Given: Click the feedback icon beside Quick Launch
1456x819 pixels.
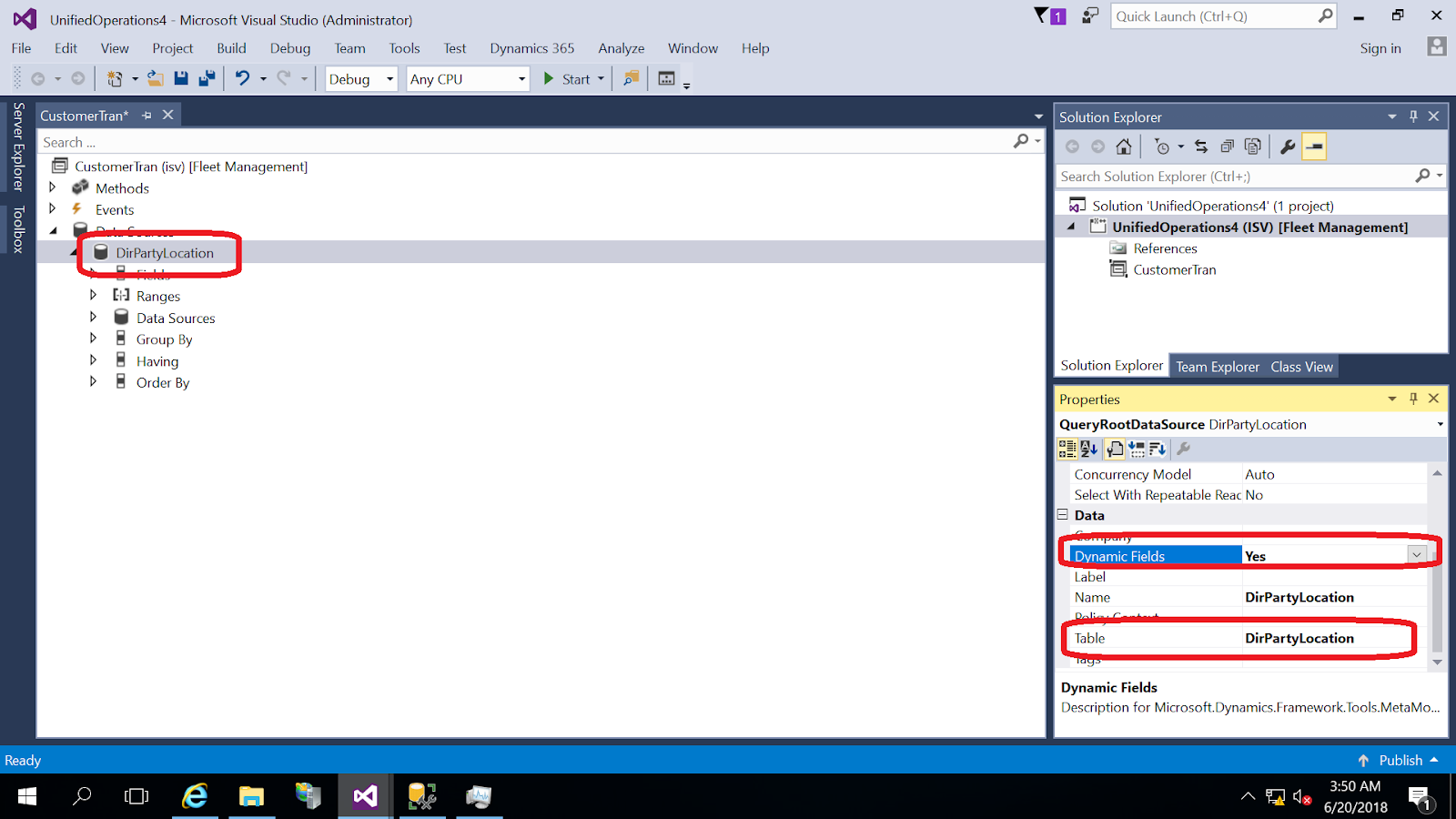Looking at the screenshot, I should click(1089, 16).
